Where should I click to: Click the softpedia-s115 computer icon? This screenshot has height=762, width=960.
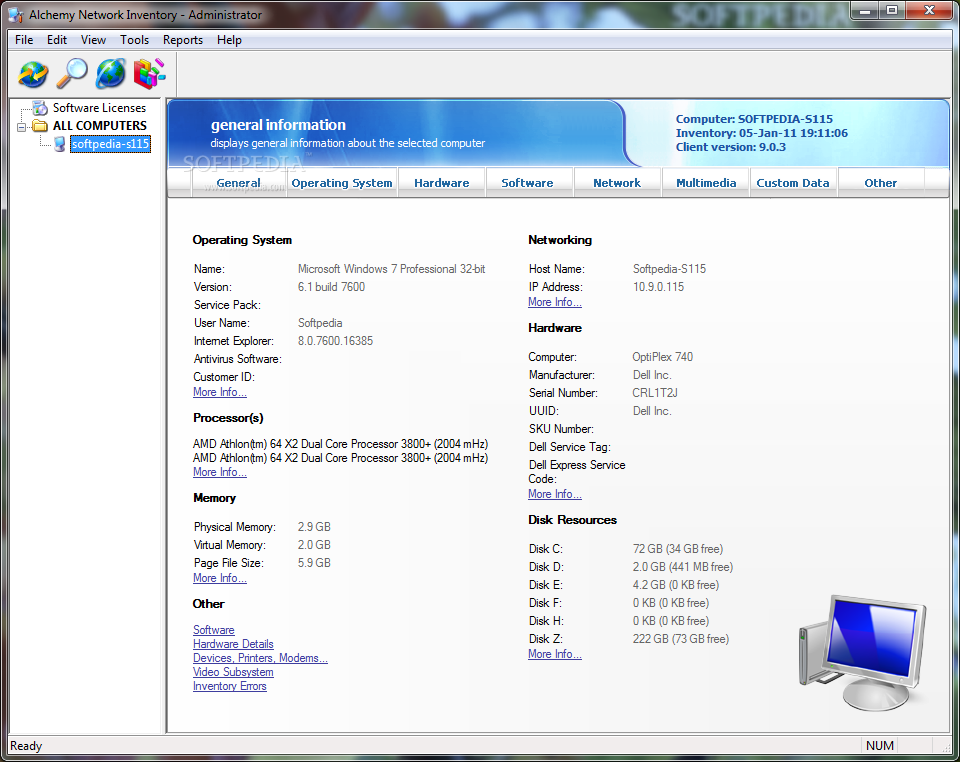click(59, 144)
